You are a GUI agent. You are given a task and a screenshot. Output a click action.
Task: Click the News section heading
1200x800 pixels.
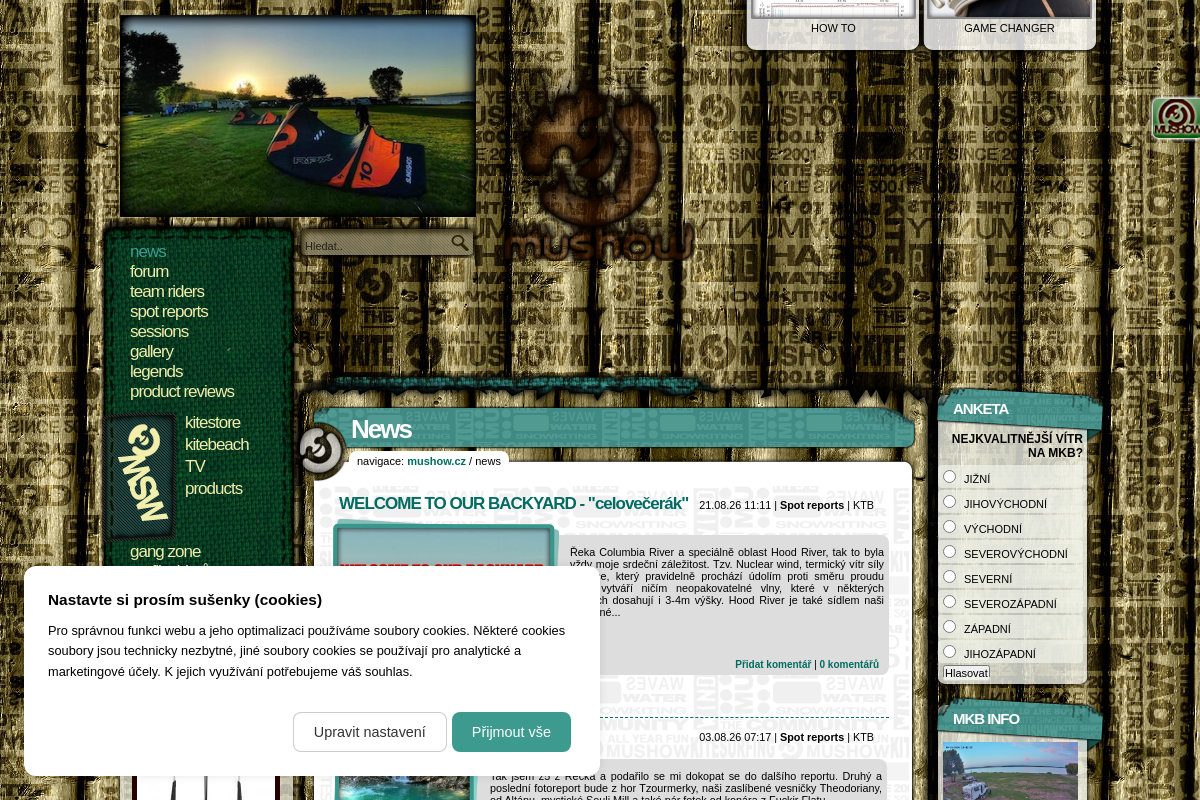click(x=381, y=429)
